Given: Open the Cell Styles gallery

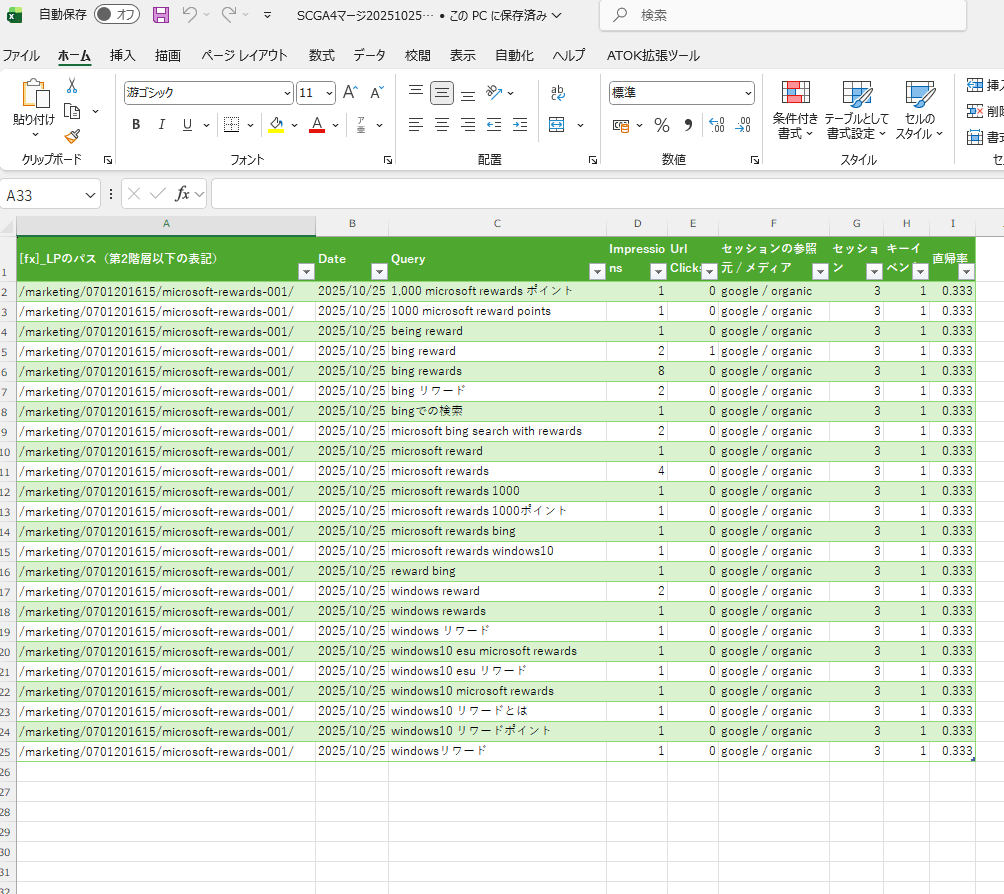Looking at the screenshot, I should 919,110.
